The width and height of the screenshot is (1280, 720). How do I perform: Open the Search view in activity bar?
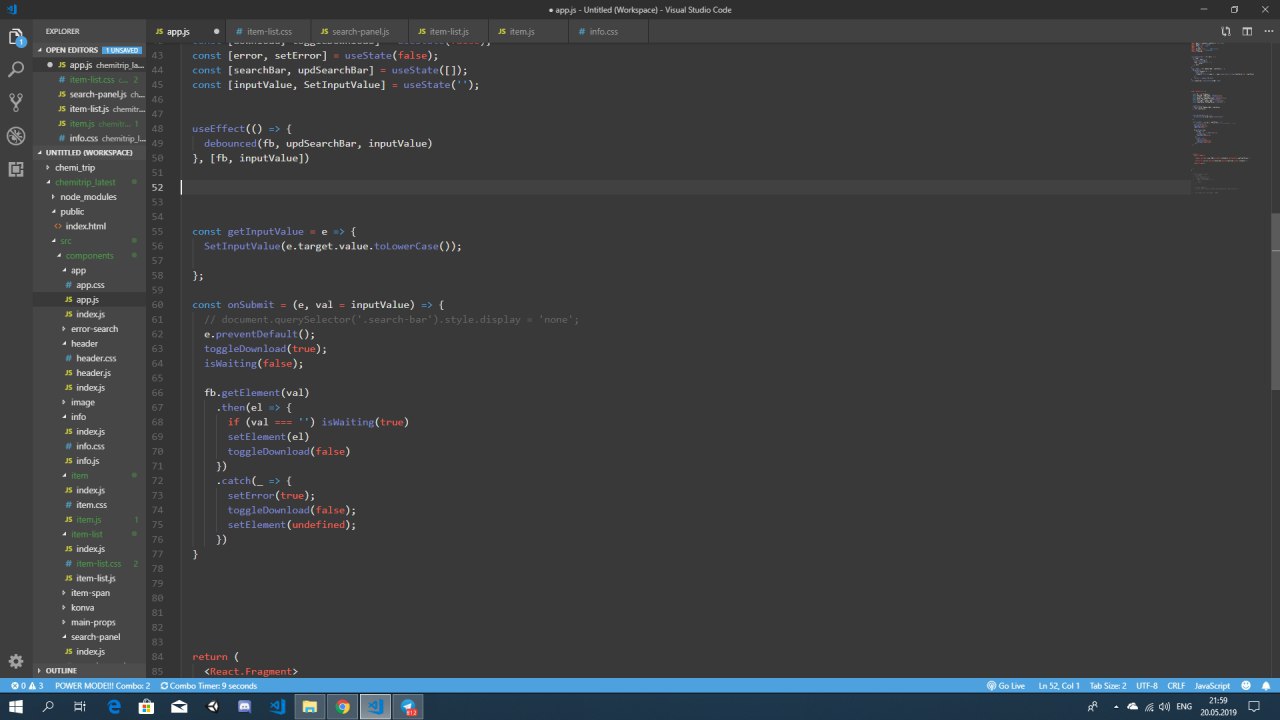[16, 70]
